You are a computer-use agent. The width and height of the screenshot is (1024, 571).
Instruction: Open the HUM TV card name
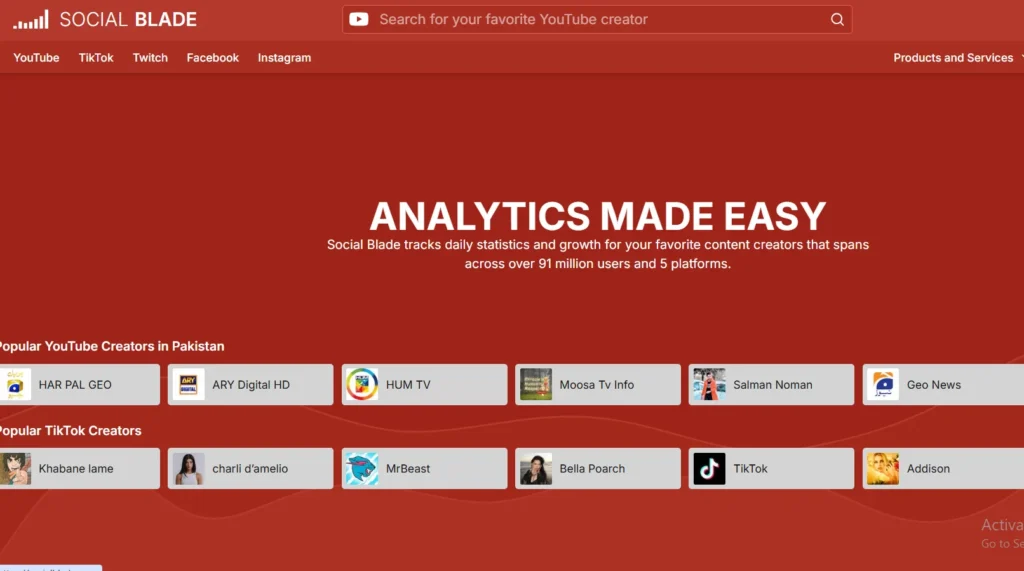pos(408,385)
